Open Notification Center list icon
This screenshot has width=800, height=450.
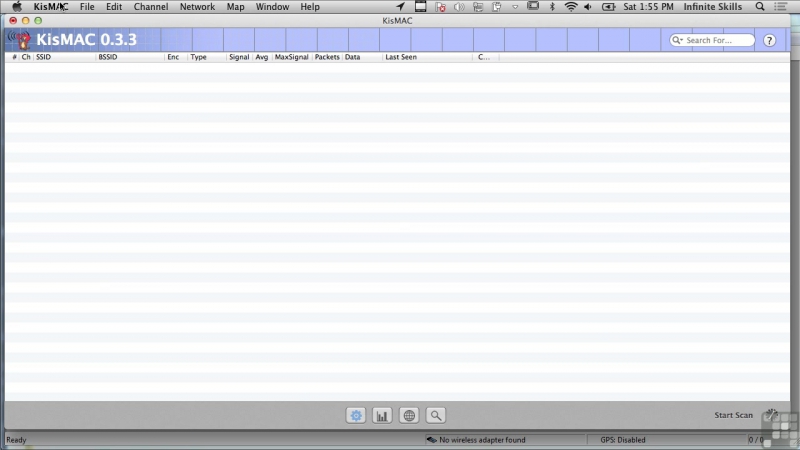pyautogui.click(x=781, y=7)
